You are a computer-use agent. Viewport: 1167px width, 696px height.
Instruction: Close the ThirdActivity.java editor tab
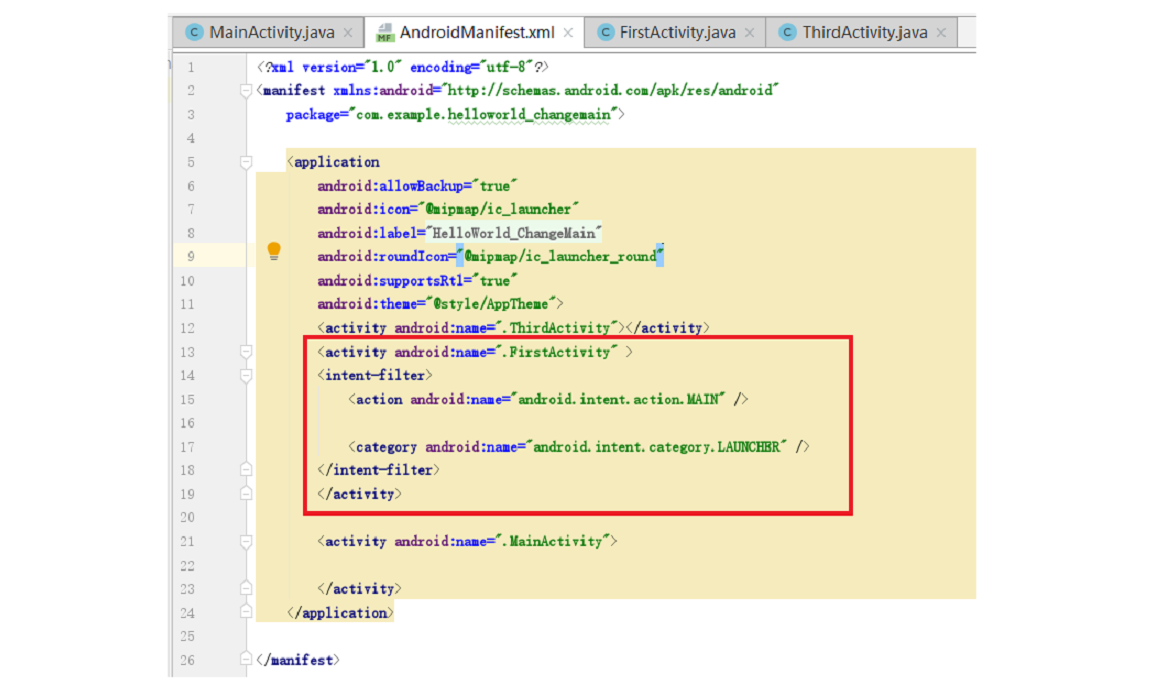(x=941, y=31)
